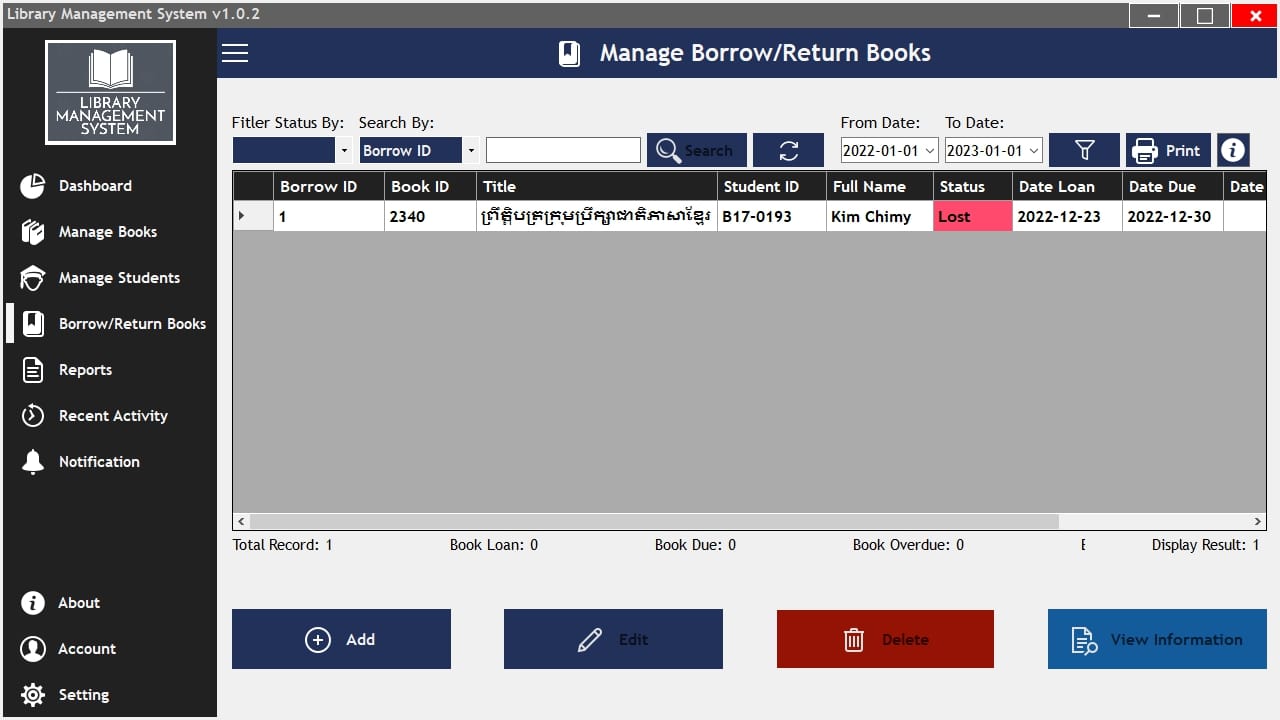
Task: Click the Student ID column header
Action: [772, 186]
